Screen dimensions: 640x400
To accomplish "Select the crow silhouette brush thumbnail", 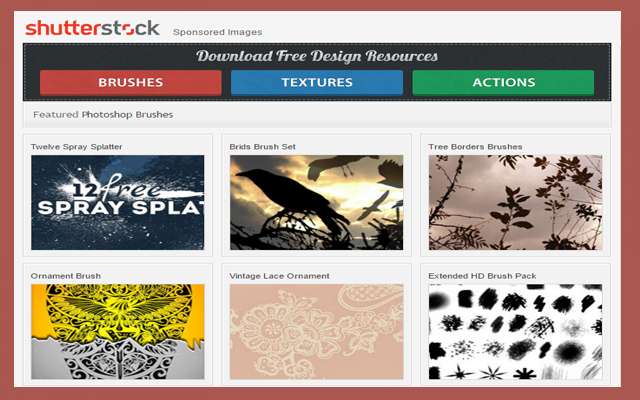I will (316, 202).
